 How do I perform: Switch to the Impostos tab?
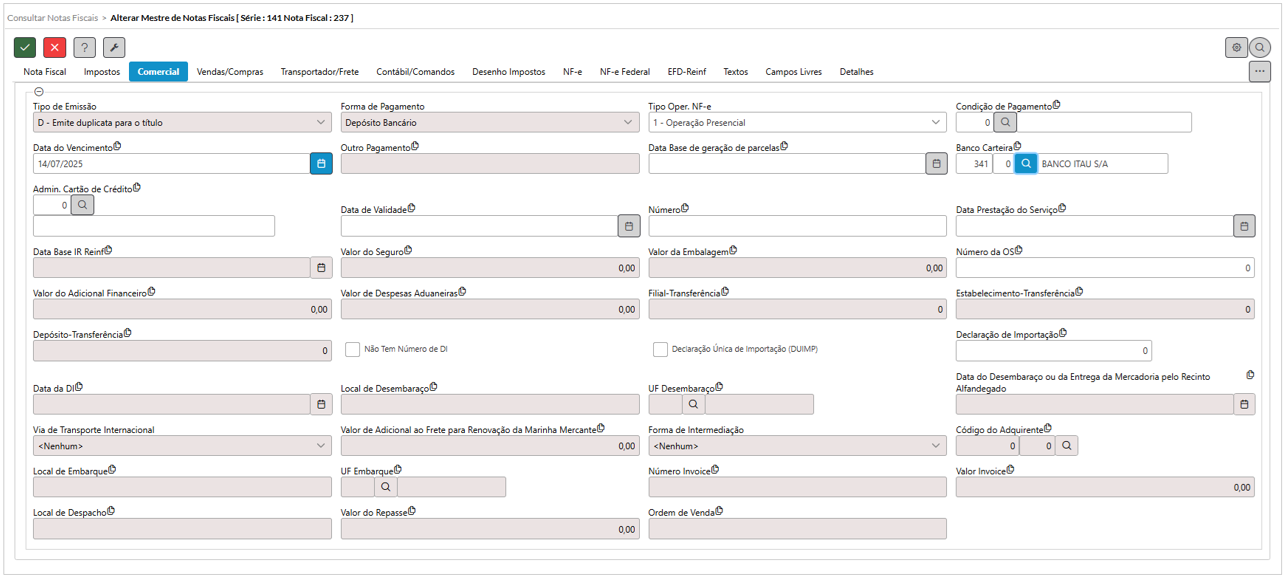pos(102,72)
